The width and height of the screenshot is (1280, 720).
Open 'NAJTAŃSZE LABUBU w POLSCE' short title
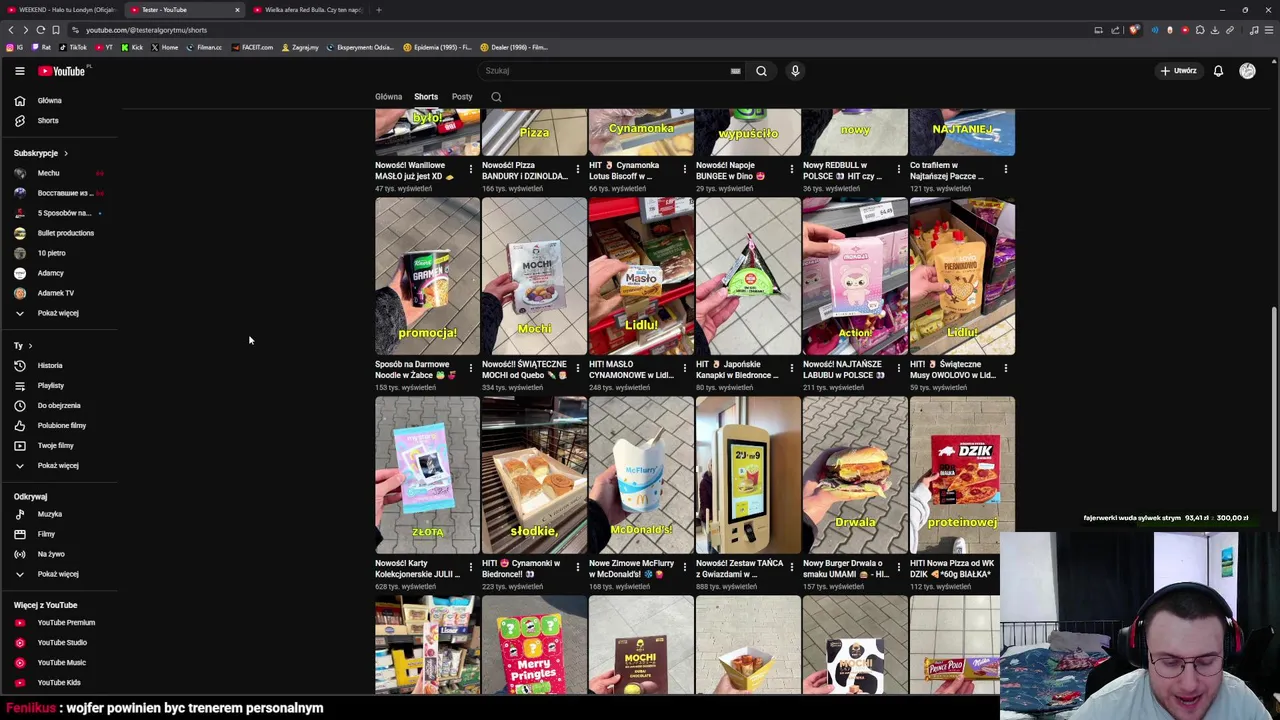[x=844, y=370]
